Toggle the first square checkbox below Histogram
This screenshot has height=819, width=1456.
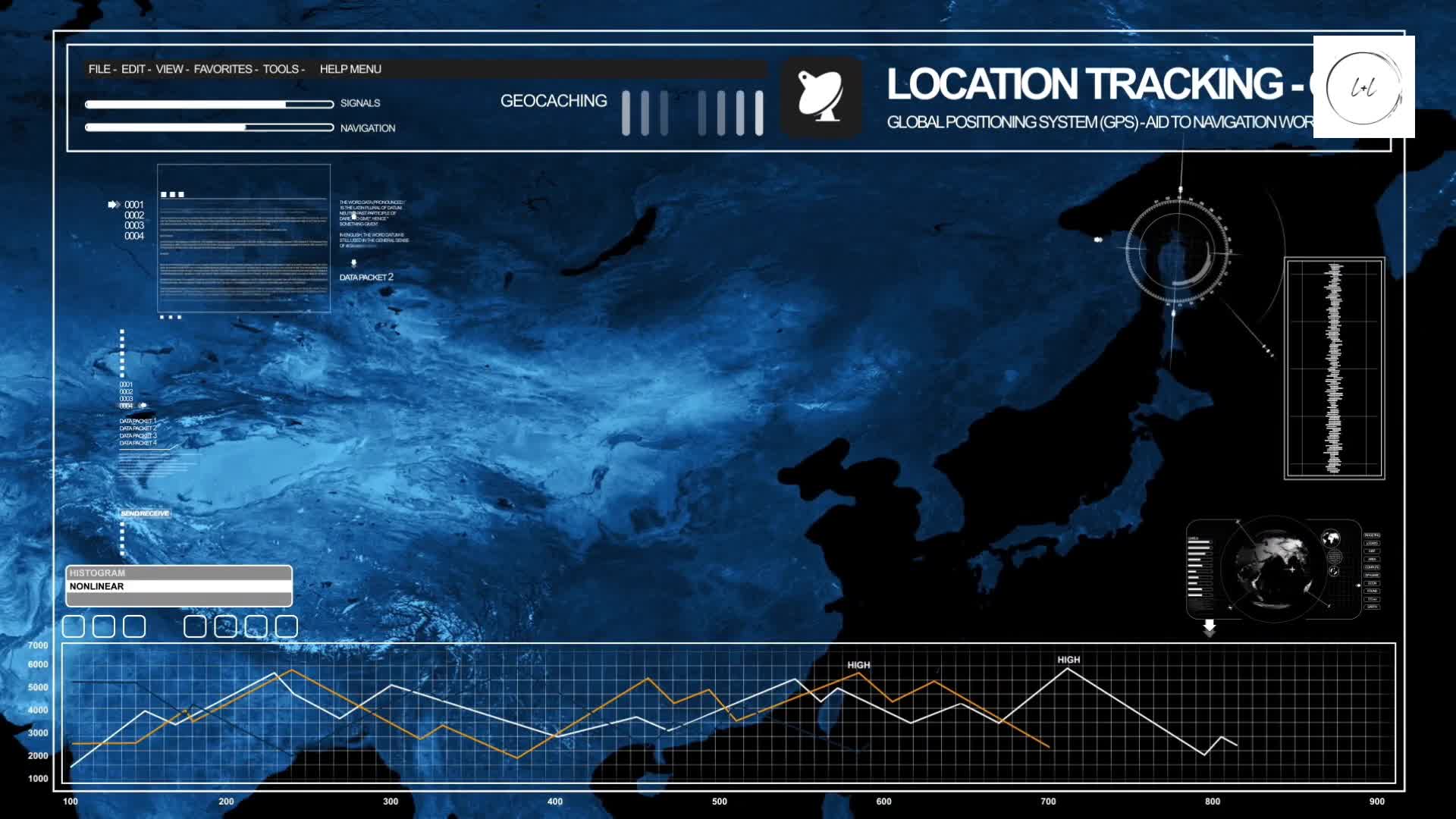[x=74, y=626]
